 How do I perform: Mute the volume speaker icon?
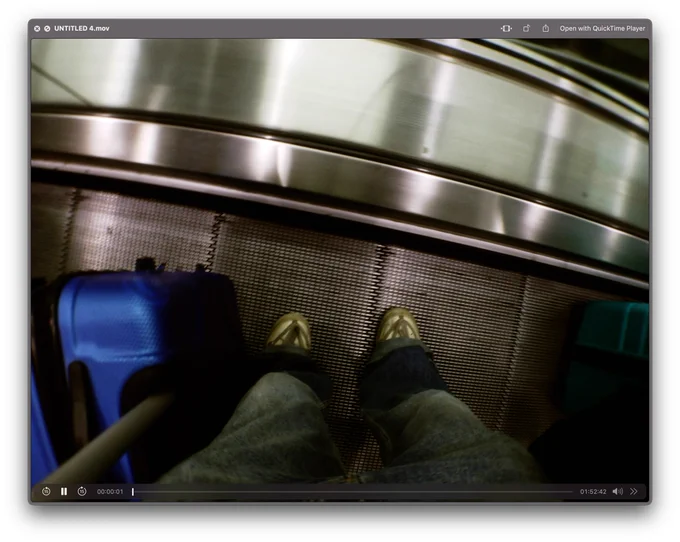coord(618,491)
